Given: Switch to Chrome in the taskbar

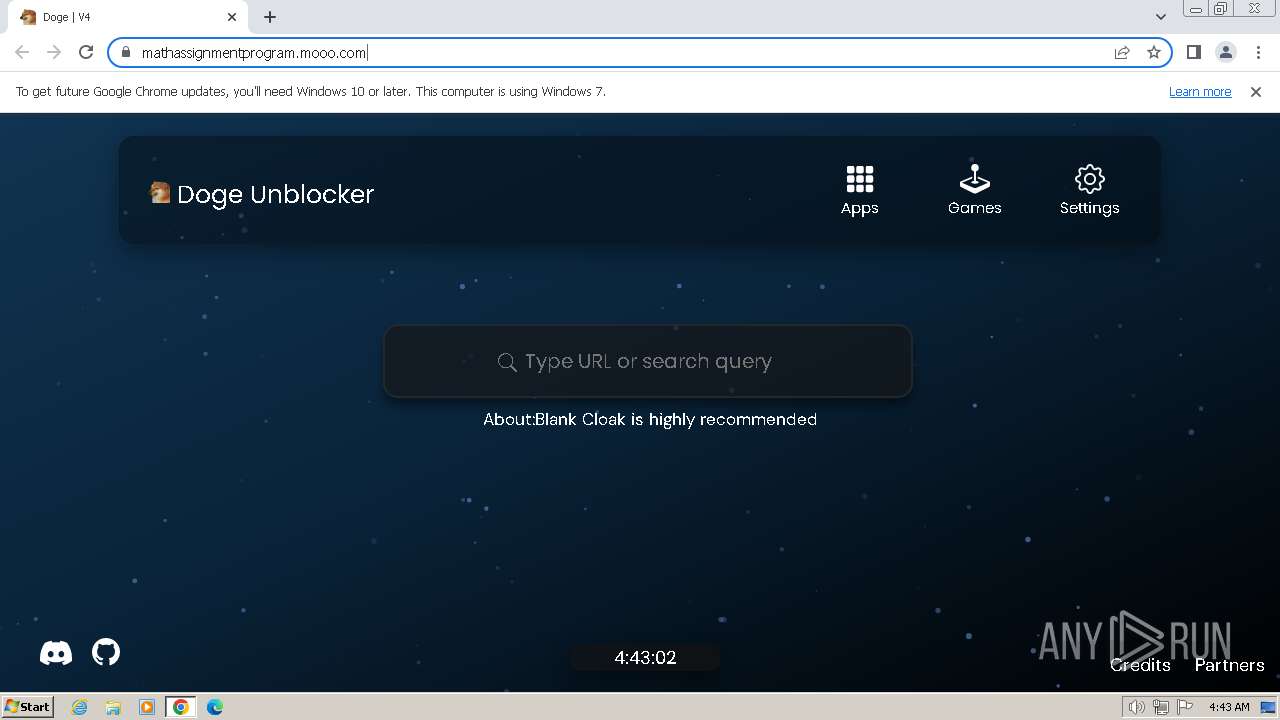Looking at the screenshot, I should [x=181, y=707].
